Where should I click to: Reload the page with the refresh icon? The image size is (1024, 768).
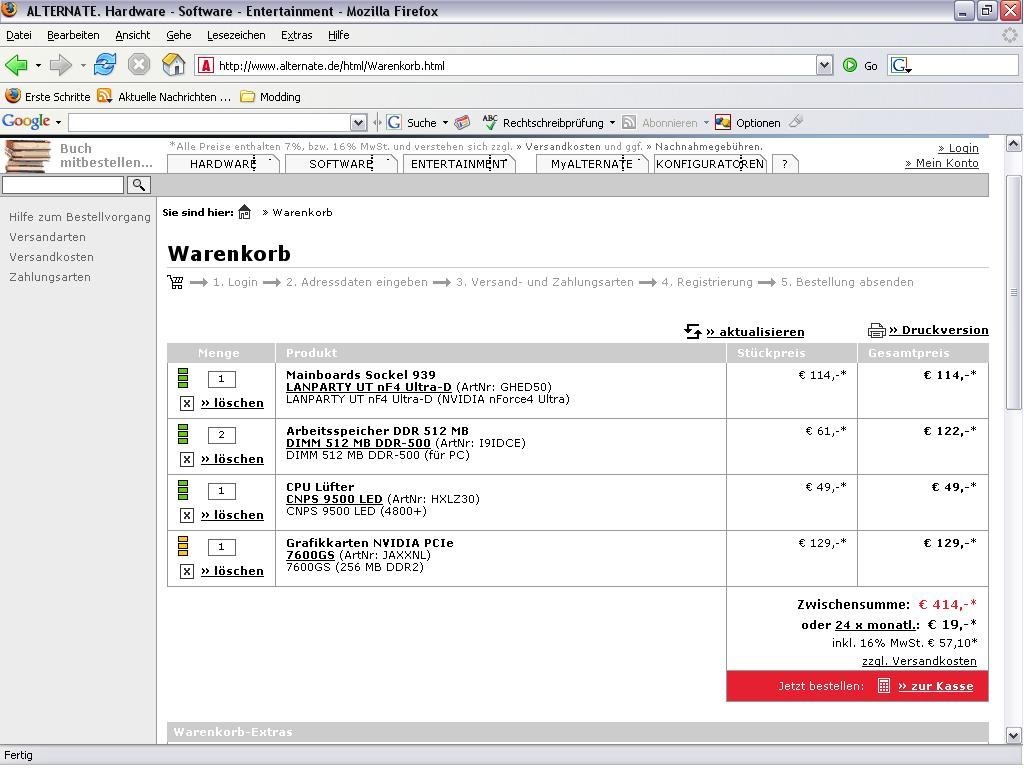pyautogui.click(x=105, y=65)
